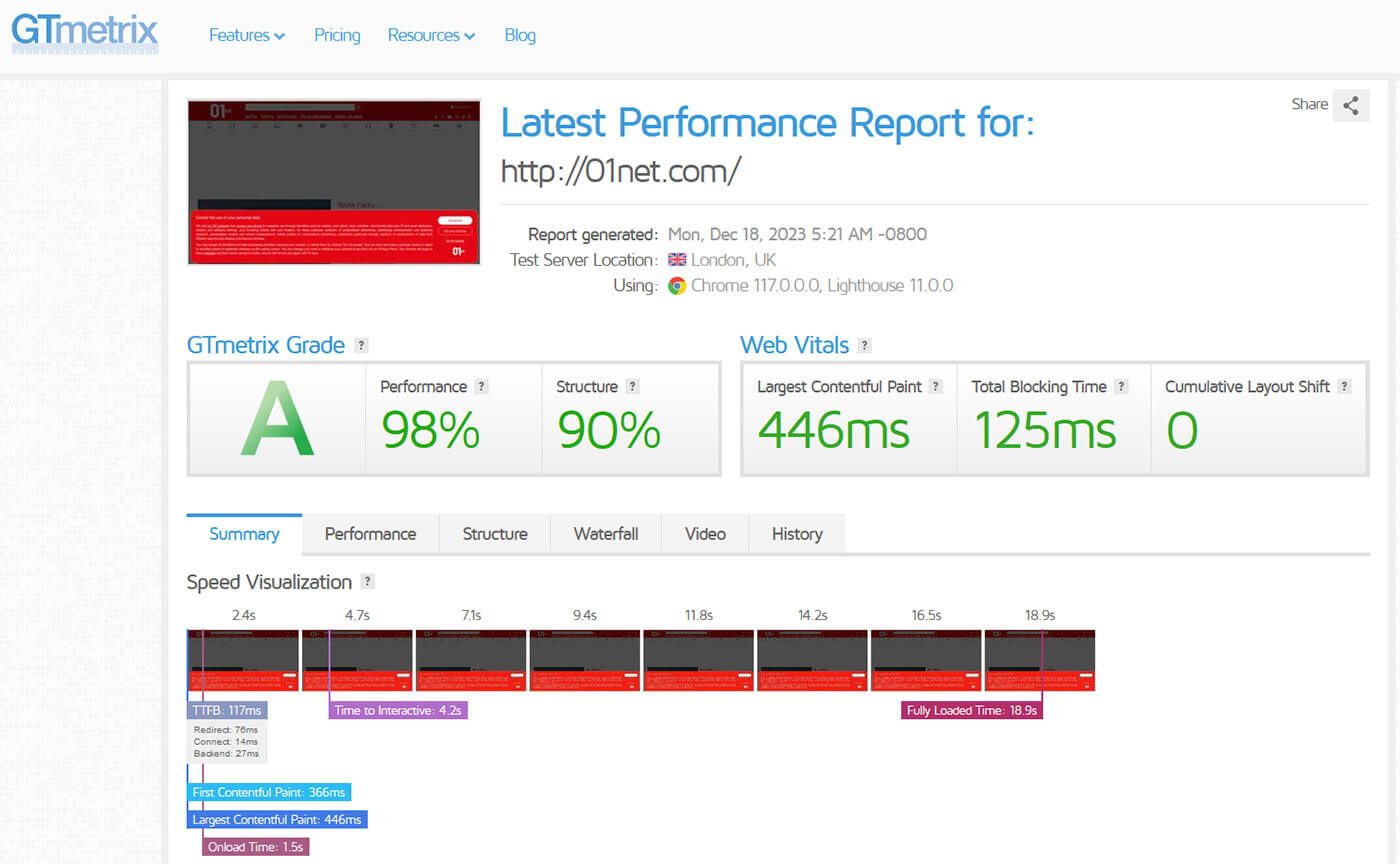This screenshot has height=864, width=1400.
Task: Click the 2.4s filmstrip frame
Action: [x=243, y=660]
